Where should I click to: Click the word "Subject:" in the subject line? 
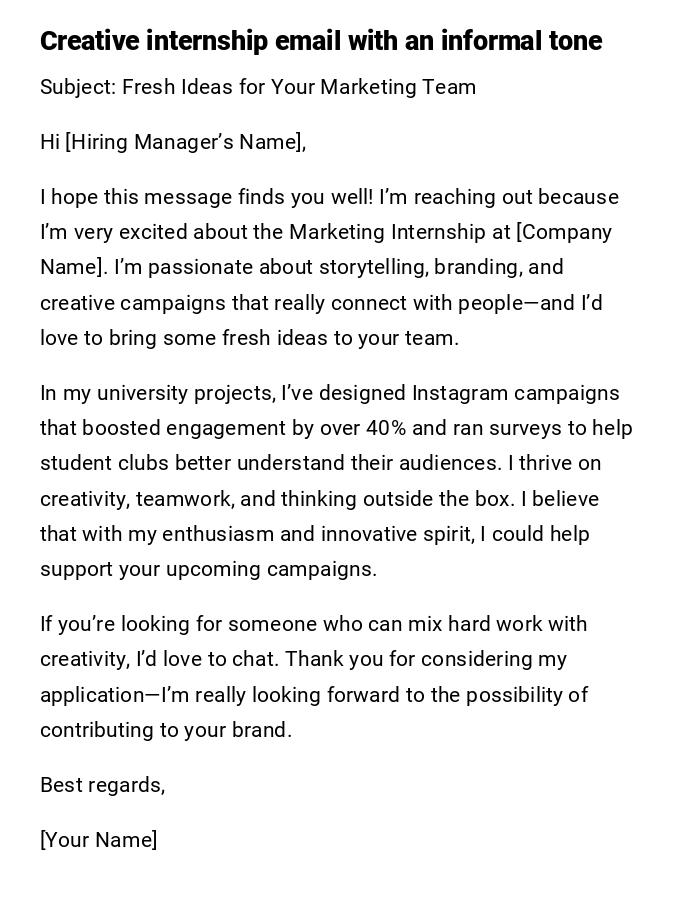78,87
